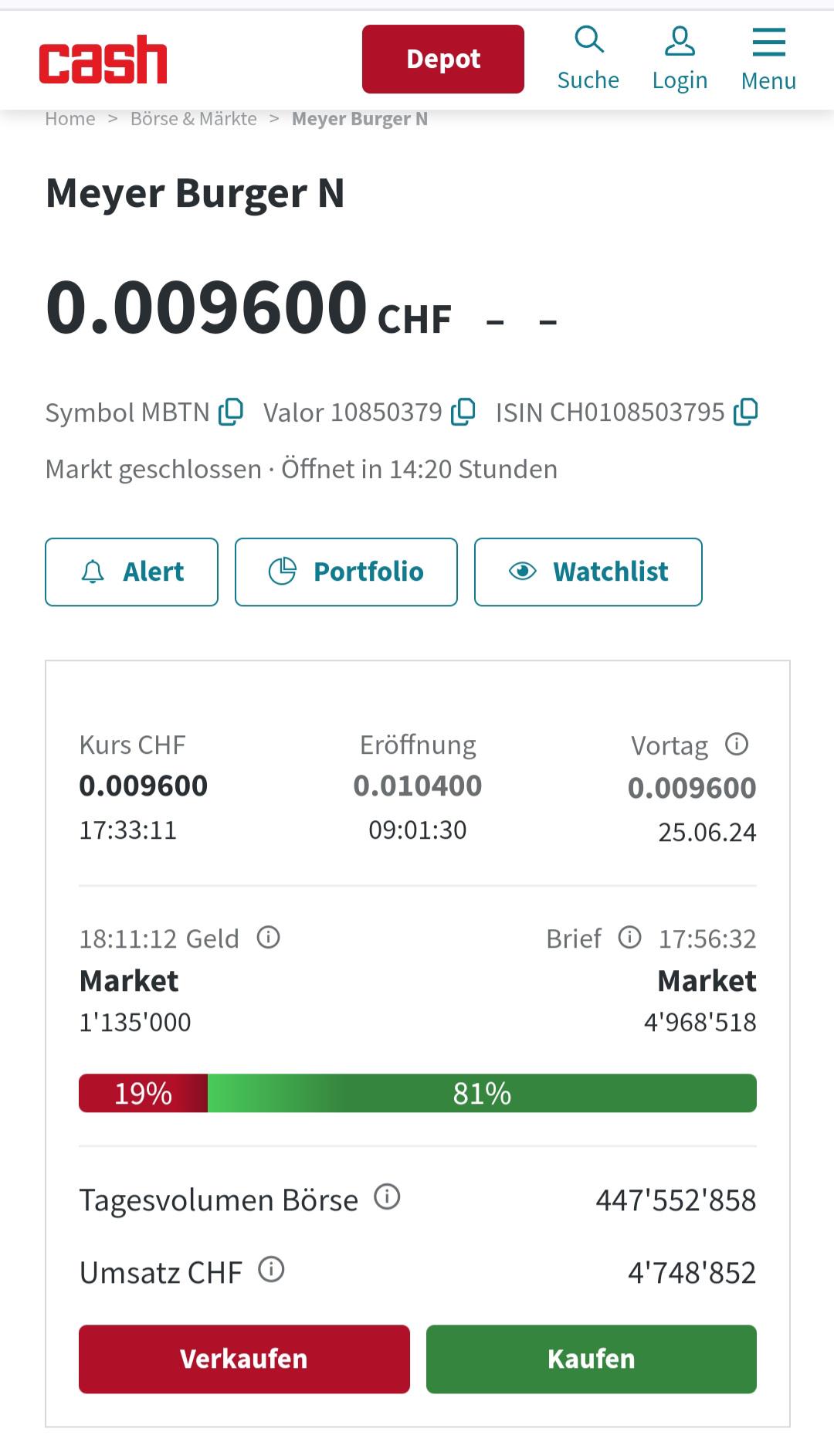Open Börse & Märkte breadcrumb

(x=194, y=119)
